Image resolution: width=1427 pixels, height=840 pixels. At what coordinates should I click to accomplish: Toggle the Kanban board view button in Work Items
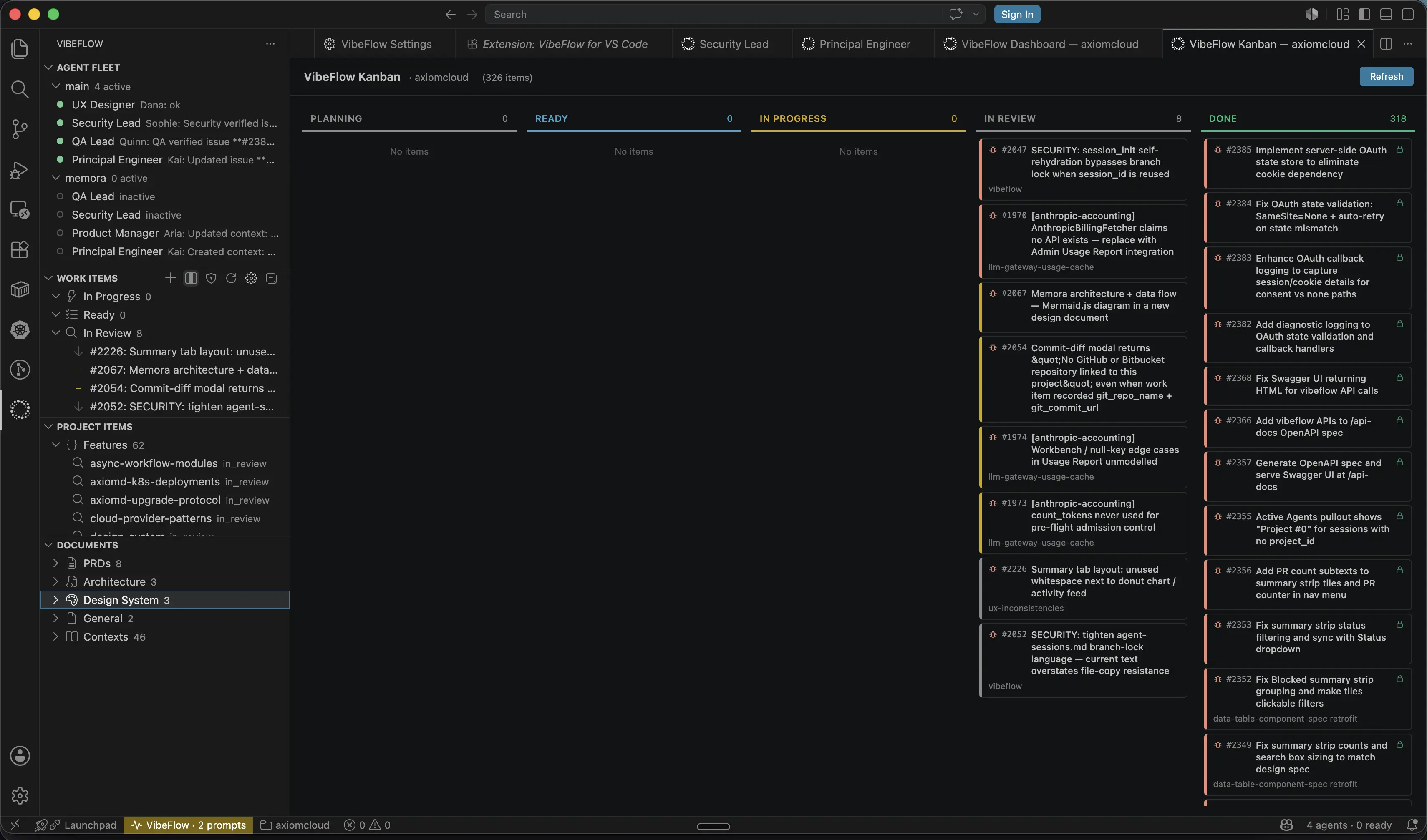pos(191,278)
